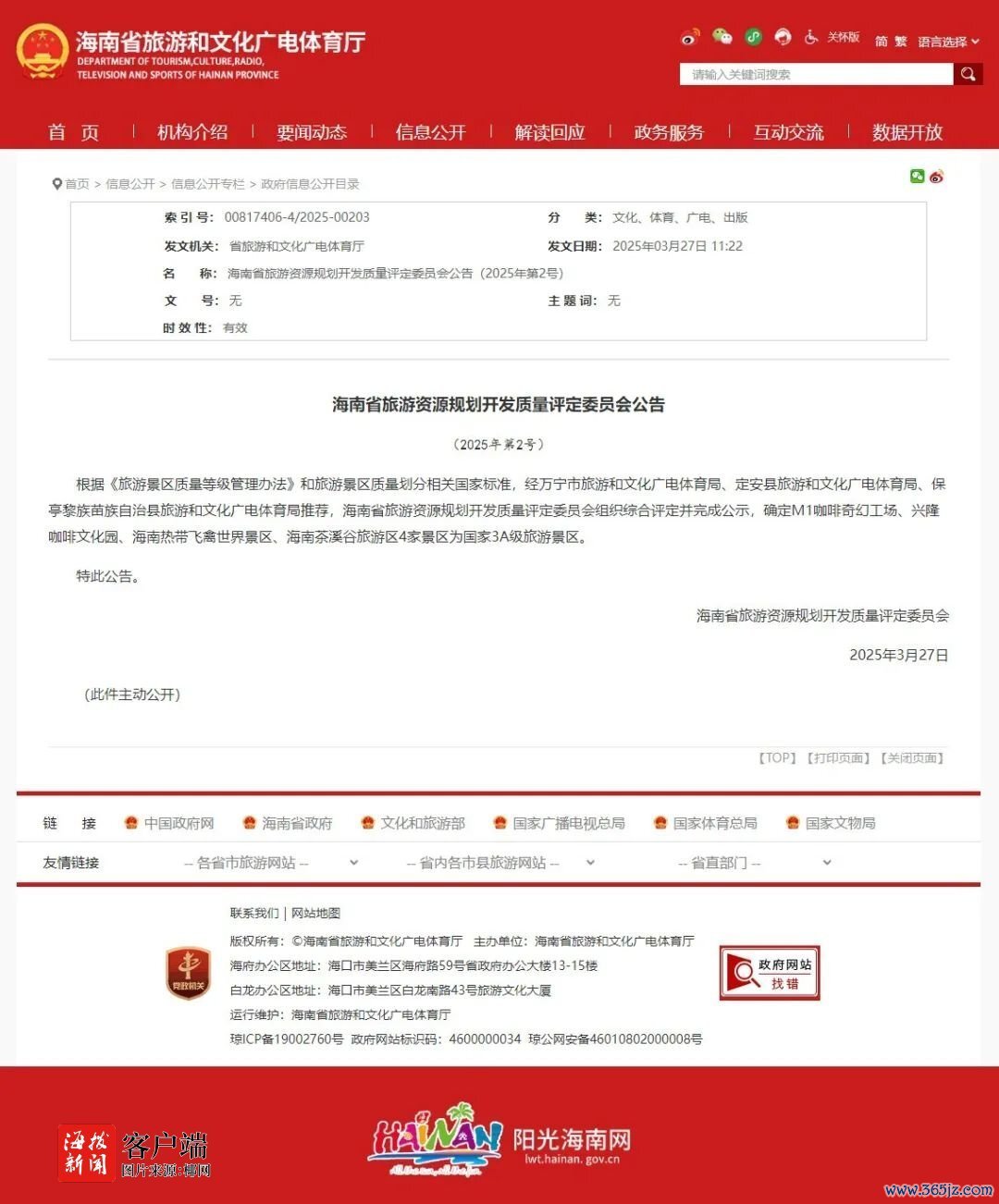The width and height of the screenshot is (999, 1204).
Task: Open 政务服务 navigation tab
Action: [x=669, y=132]
